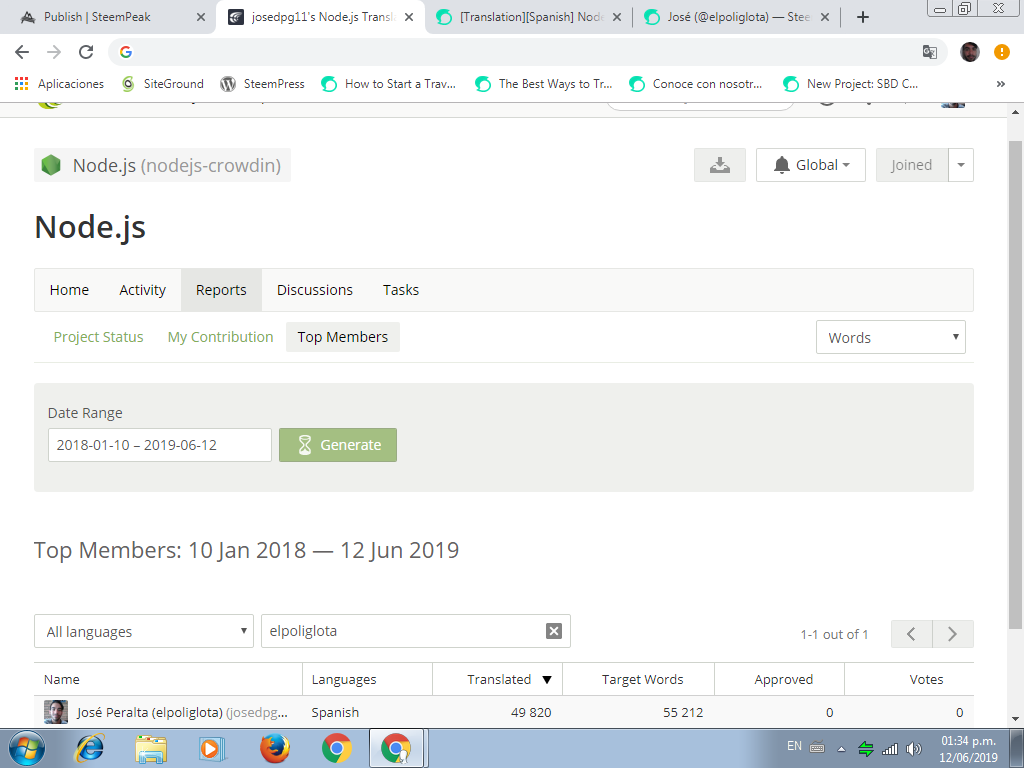Viewport: 1024px width, 768px height.
Task: Click the download translations icon button
Action: 720,165
